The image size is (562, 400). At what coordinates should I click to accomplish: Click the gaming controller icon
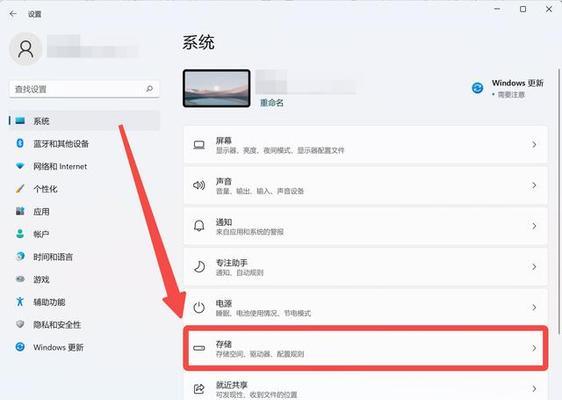pos(20,279)
